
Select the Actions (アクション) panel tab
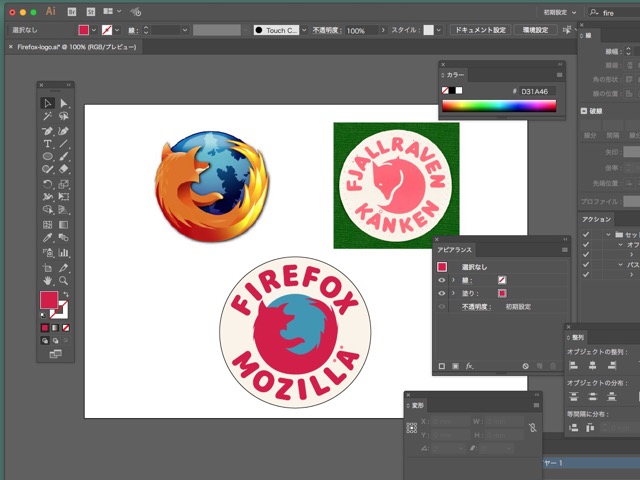(596, 219)
